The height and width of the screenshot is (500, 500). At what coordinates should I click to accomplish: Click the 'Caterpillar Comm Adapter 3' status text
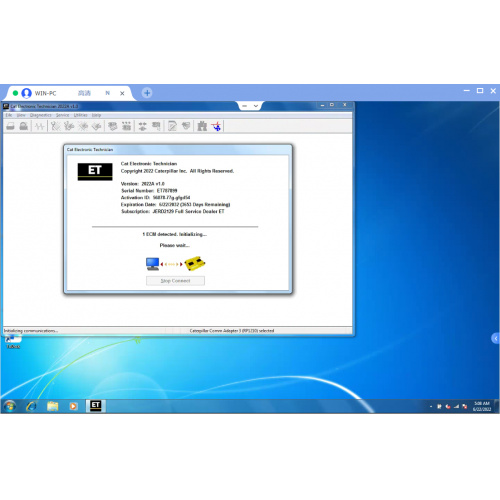coord(232,331)
